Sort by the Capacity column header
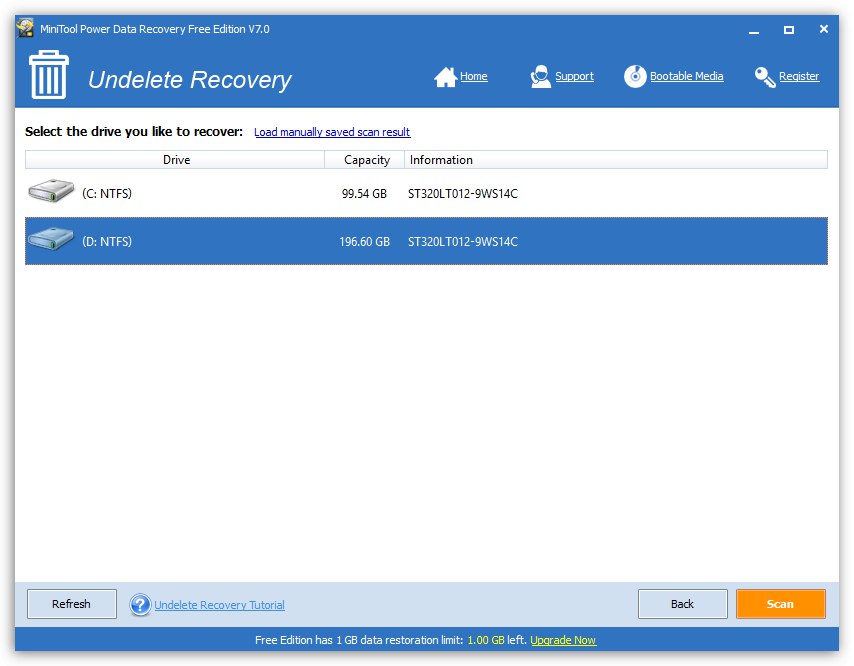 (x=364, y=160)
